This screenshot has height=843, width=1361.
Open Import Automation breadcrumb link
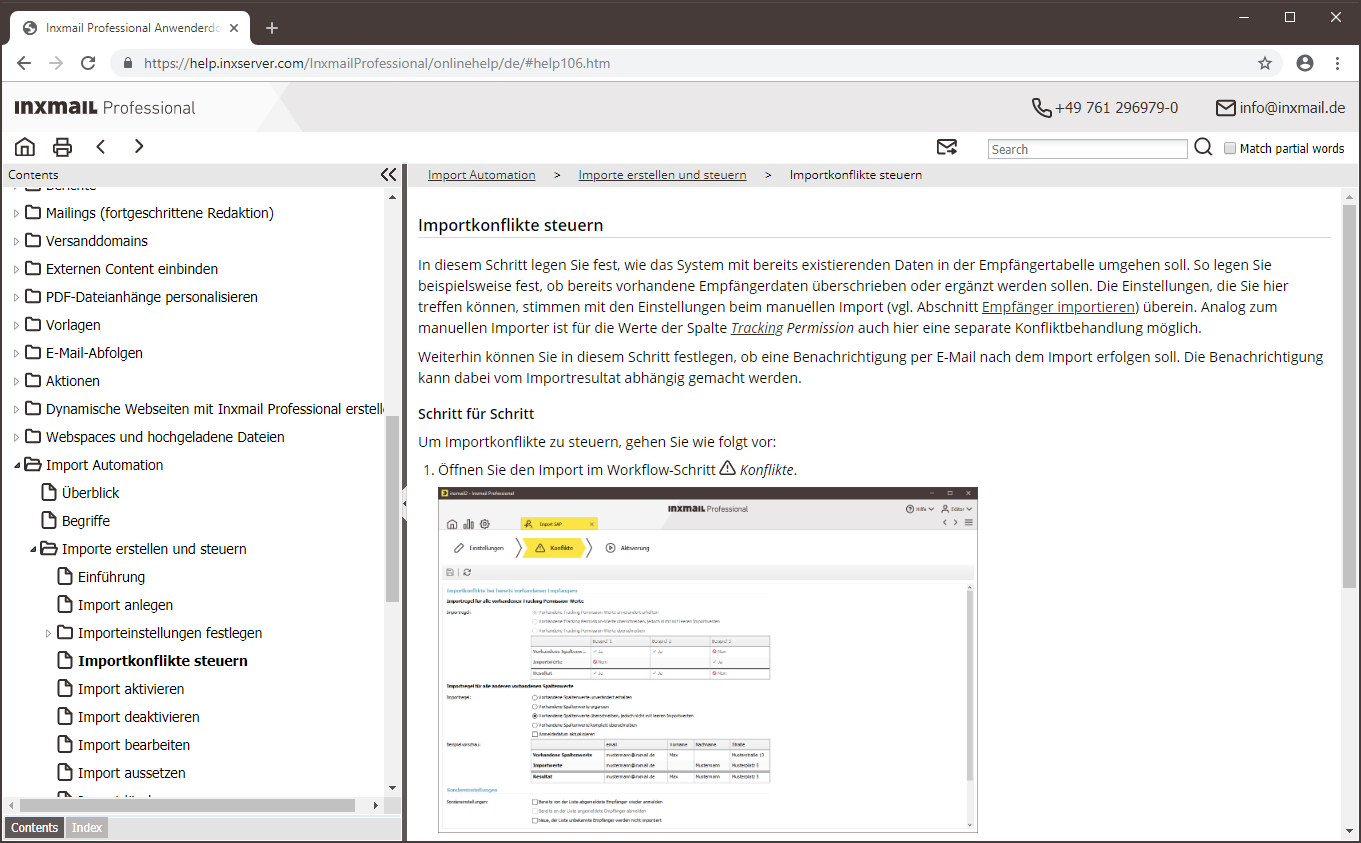[x=481, y=175]
